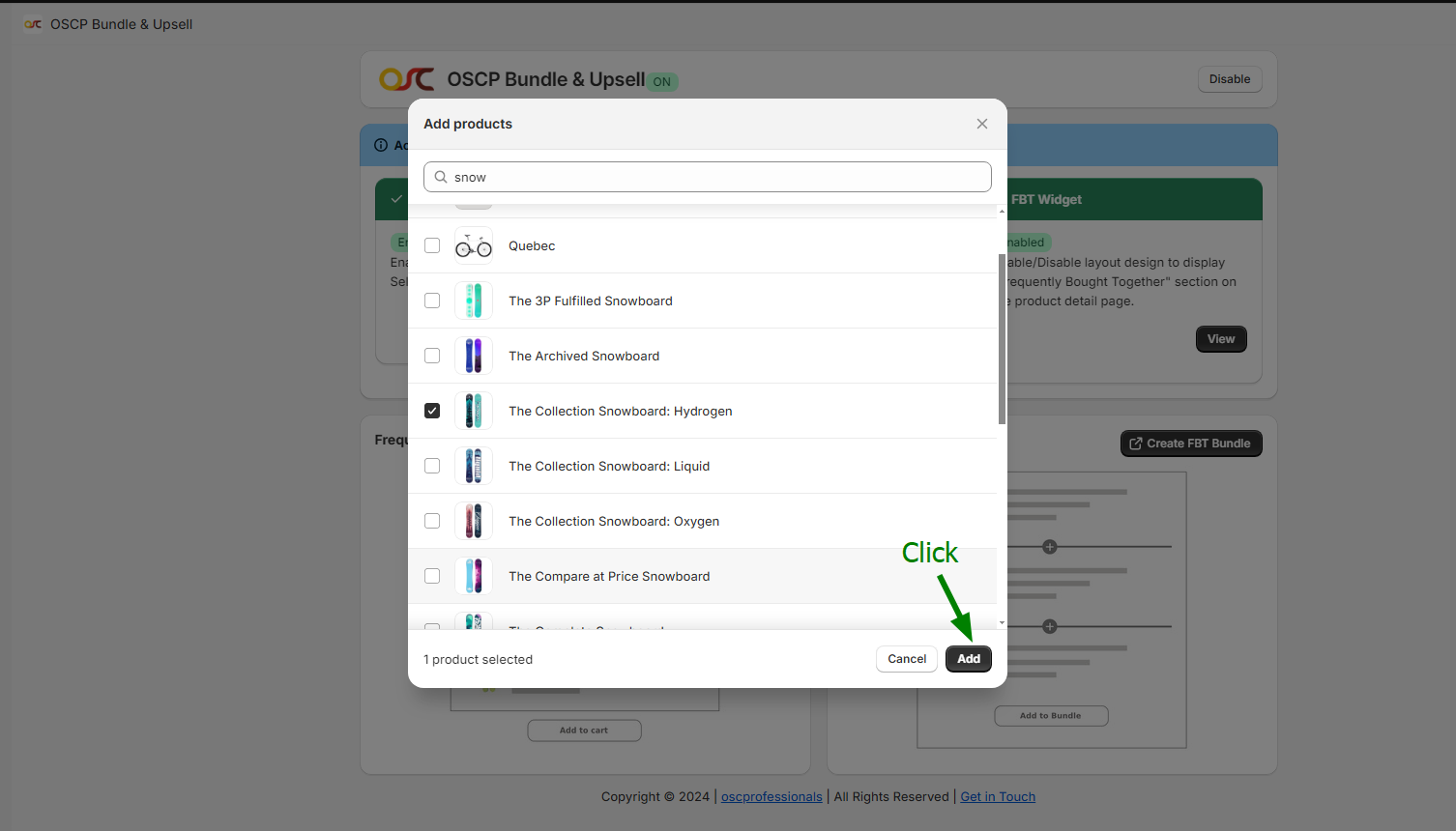Click The Archived Snowboard product image
Viewport: 1456px width, 831px height.
tap(474, 357)
